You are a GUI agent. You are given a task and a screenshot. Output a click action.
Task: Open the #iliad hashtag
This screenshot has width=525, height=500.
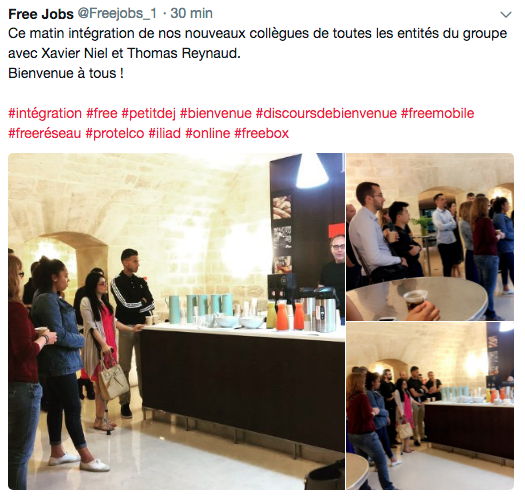click(x=164, y=134)
